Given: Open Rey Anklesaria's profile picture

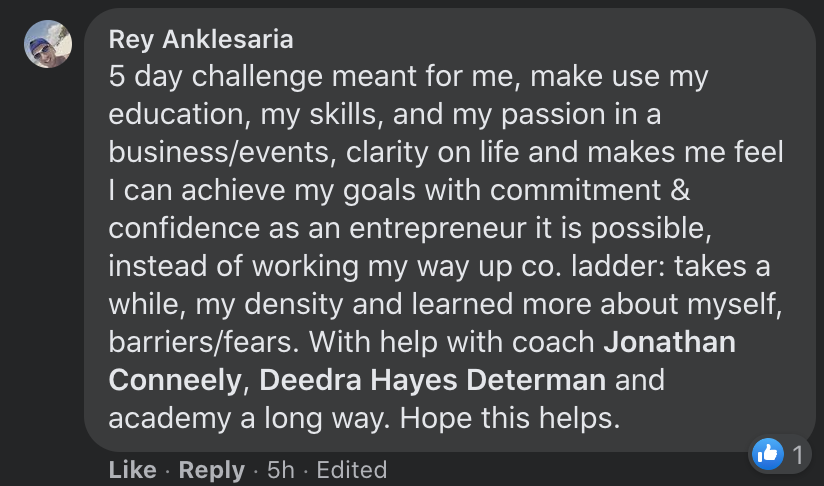Looking at the screenshot, I should [x=48, y=45].
